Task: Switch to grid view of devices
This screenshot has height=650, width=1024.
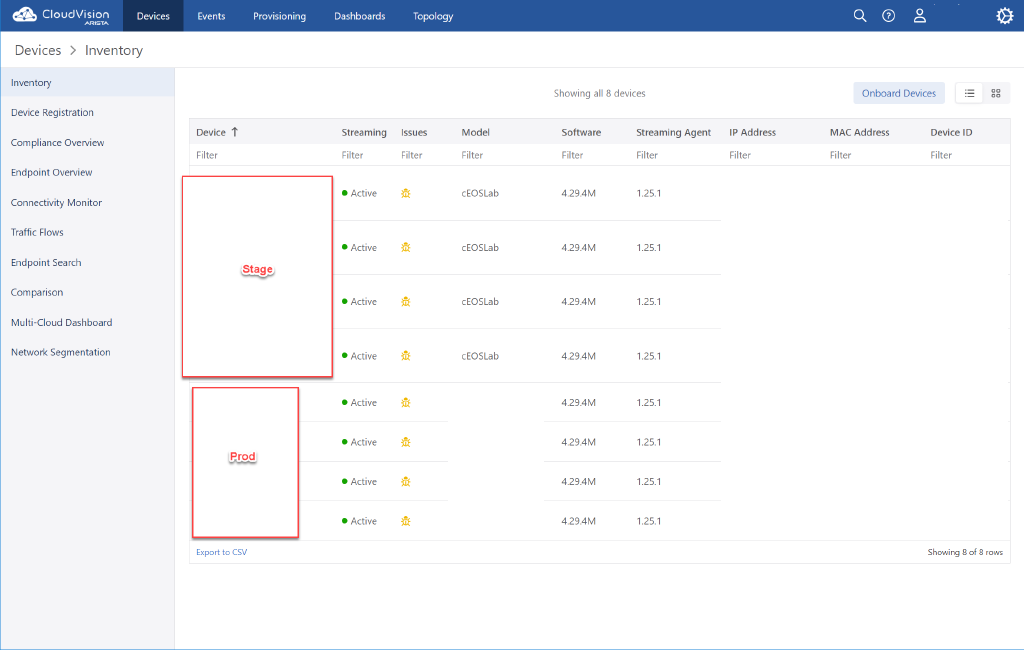Action: (x=995, y=92)
